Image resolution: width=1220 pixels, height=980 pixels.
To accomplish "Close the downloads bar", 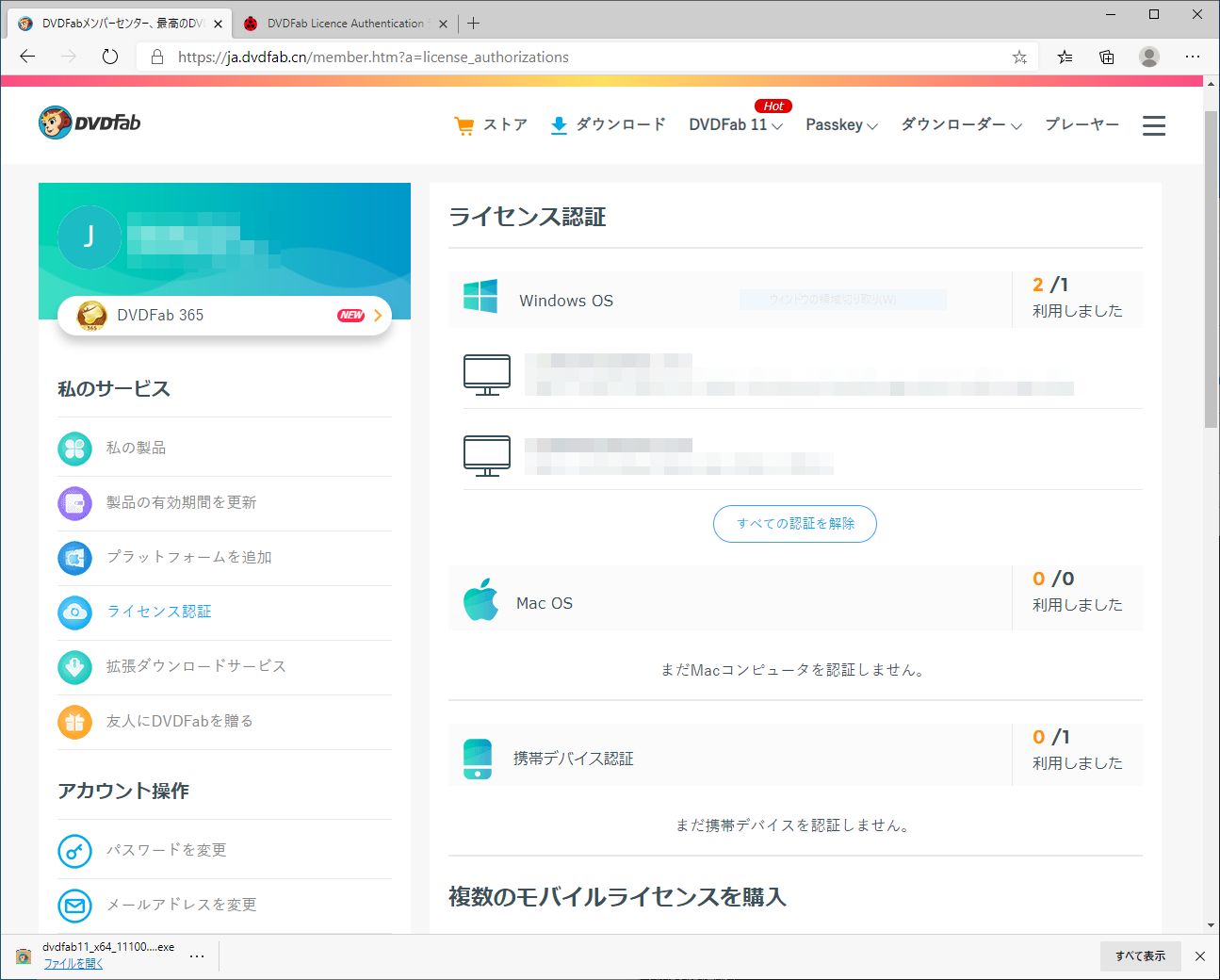I will (x=1199, y=956).
